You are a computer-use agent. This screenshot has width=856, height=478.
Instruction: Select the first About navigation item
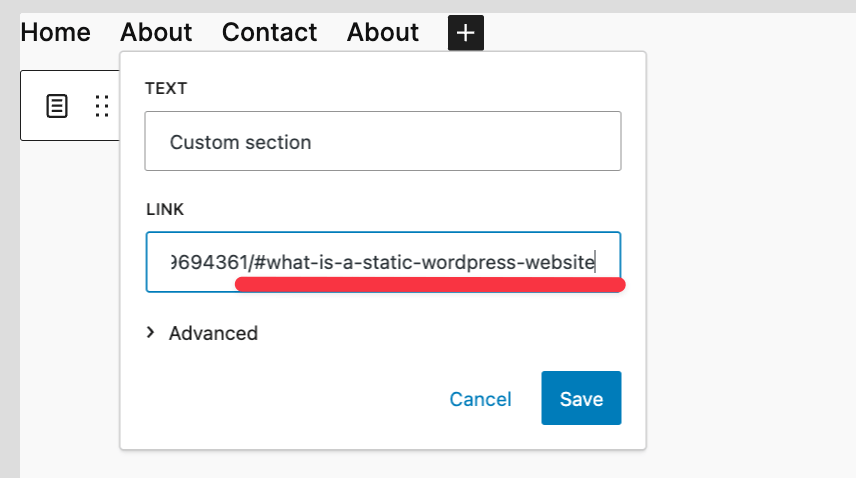pyautogui.click(x=156, y=33)
